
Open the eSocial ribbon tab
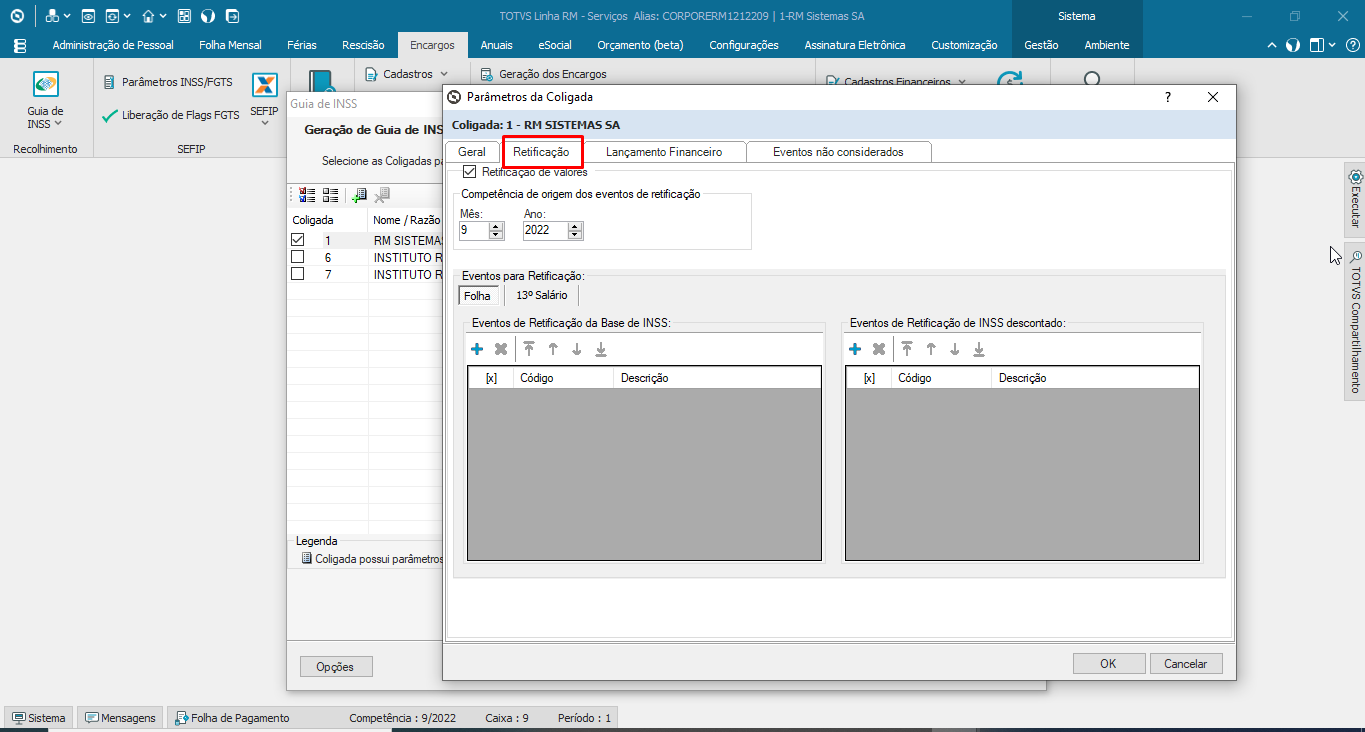coord(555,45)
